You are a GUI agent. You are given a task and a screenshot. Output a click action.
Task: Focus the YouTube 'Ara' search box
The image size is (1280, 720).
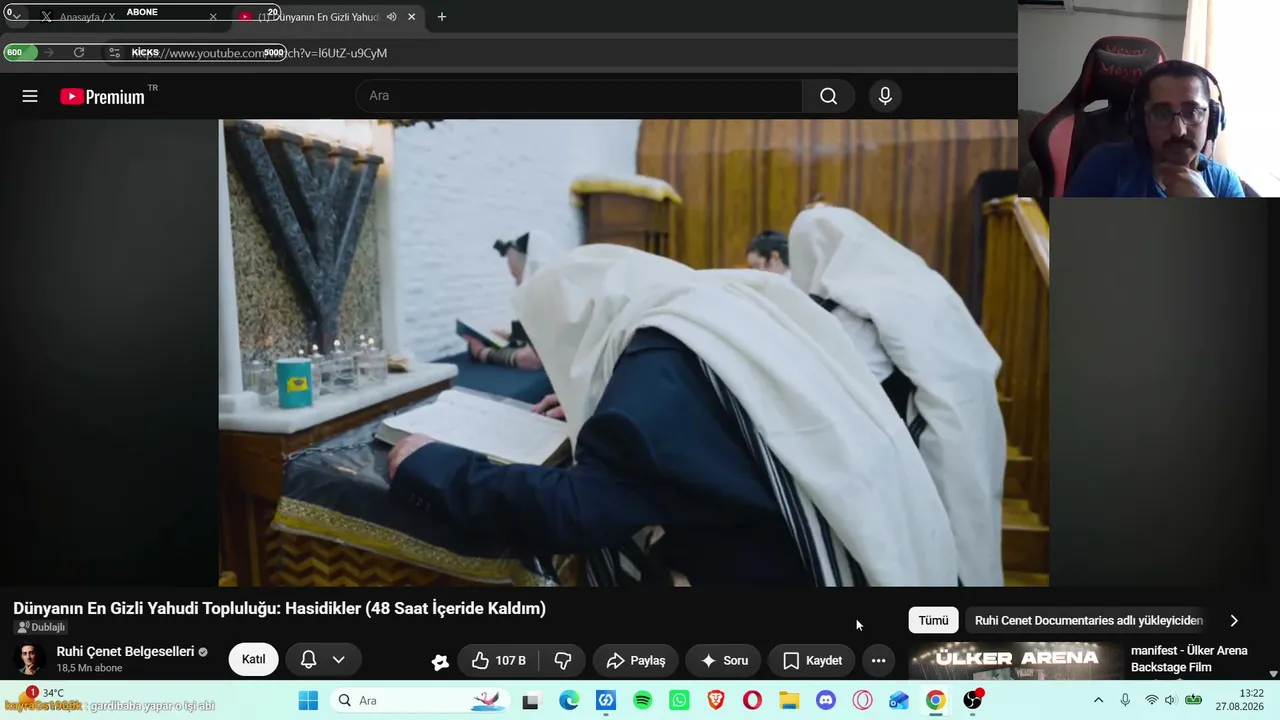(579, 96)
